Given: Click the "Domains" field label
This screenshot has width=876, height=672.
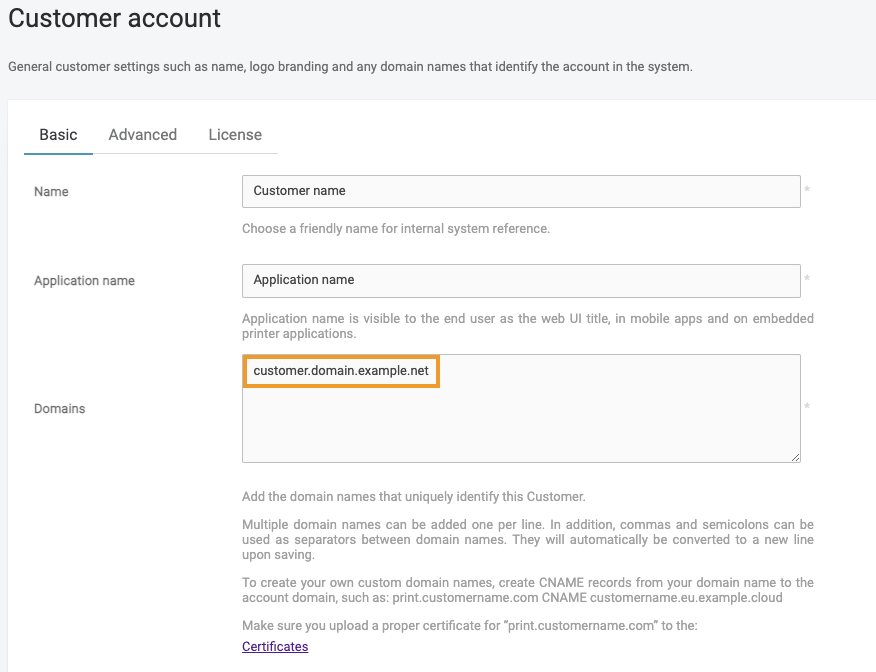Looking at the screenshot, I should point(59,409).
